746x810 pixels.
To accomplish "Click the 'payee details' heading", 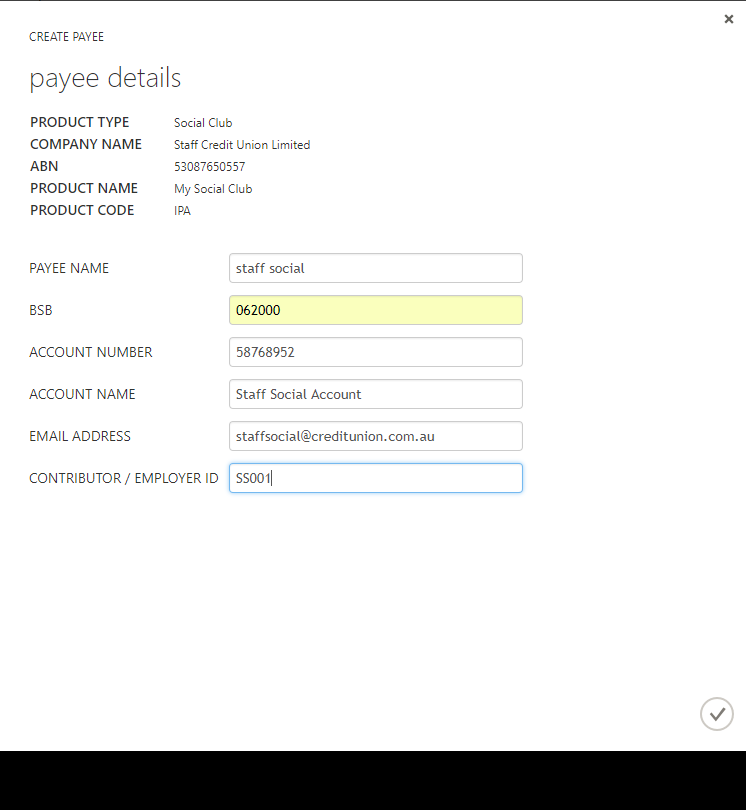I will pos(105,79).
